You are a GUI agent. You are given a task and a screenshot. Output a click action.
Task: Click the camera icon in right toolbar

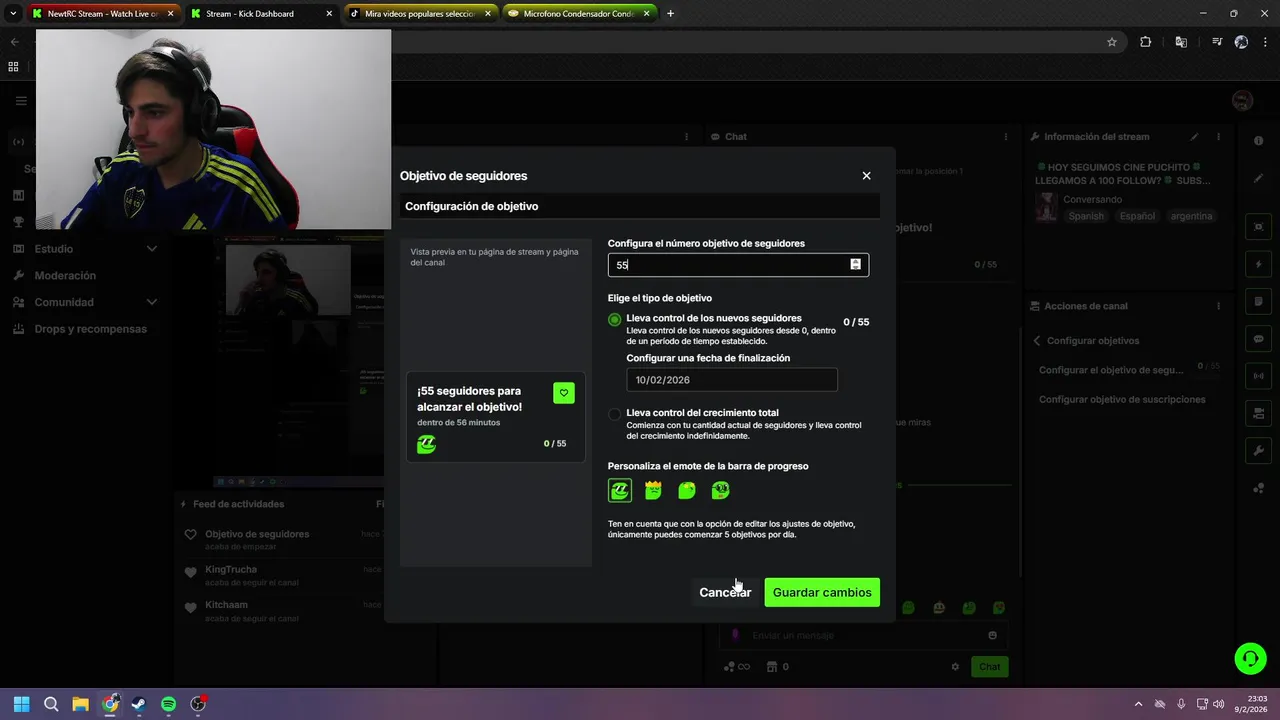[x=1258, y=414]
